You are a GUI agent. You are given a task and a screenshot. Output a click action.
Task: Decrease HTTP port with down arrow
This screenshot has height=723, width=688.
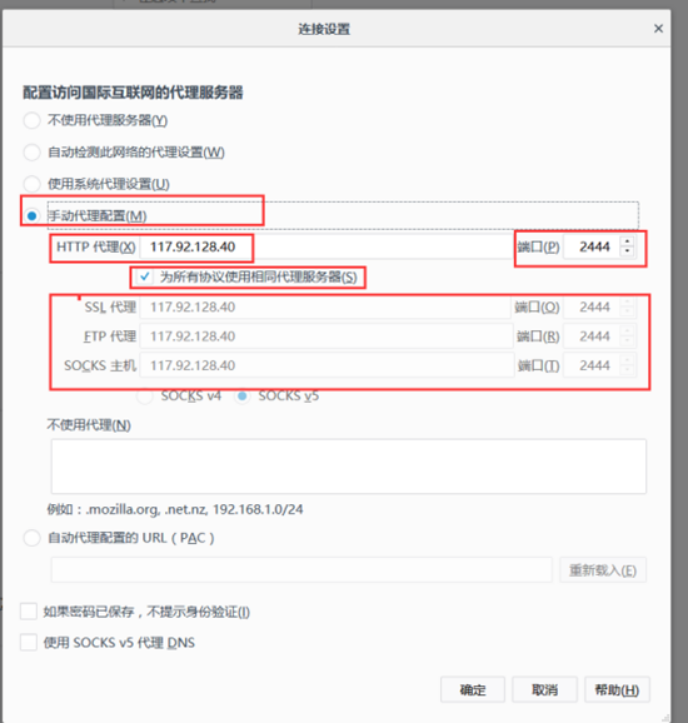click(x=627, y=252)
